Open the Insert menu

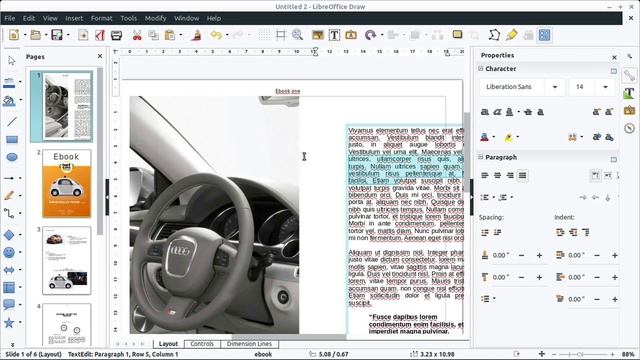tap(74, 18)
